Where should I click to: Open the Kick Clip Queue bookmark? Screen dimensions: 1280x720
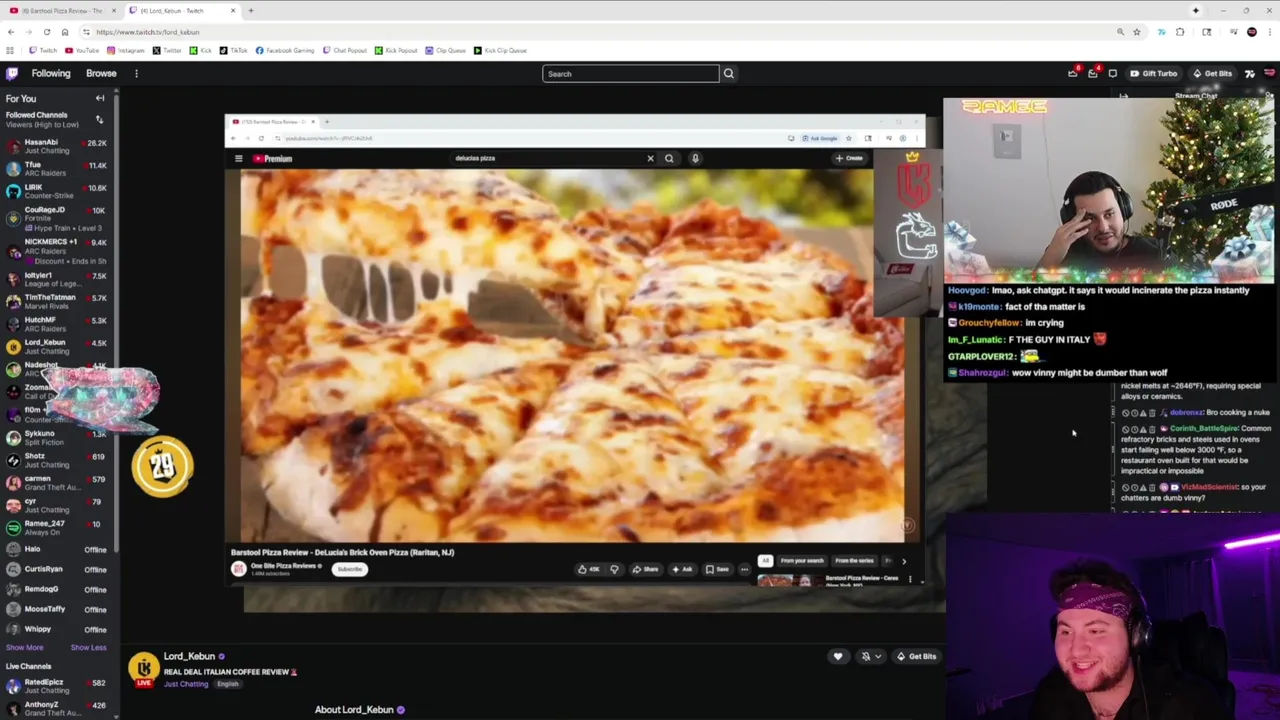[x=500, y=50]
